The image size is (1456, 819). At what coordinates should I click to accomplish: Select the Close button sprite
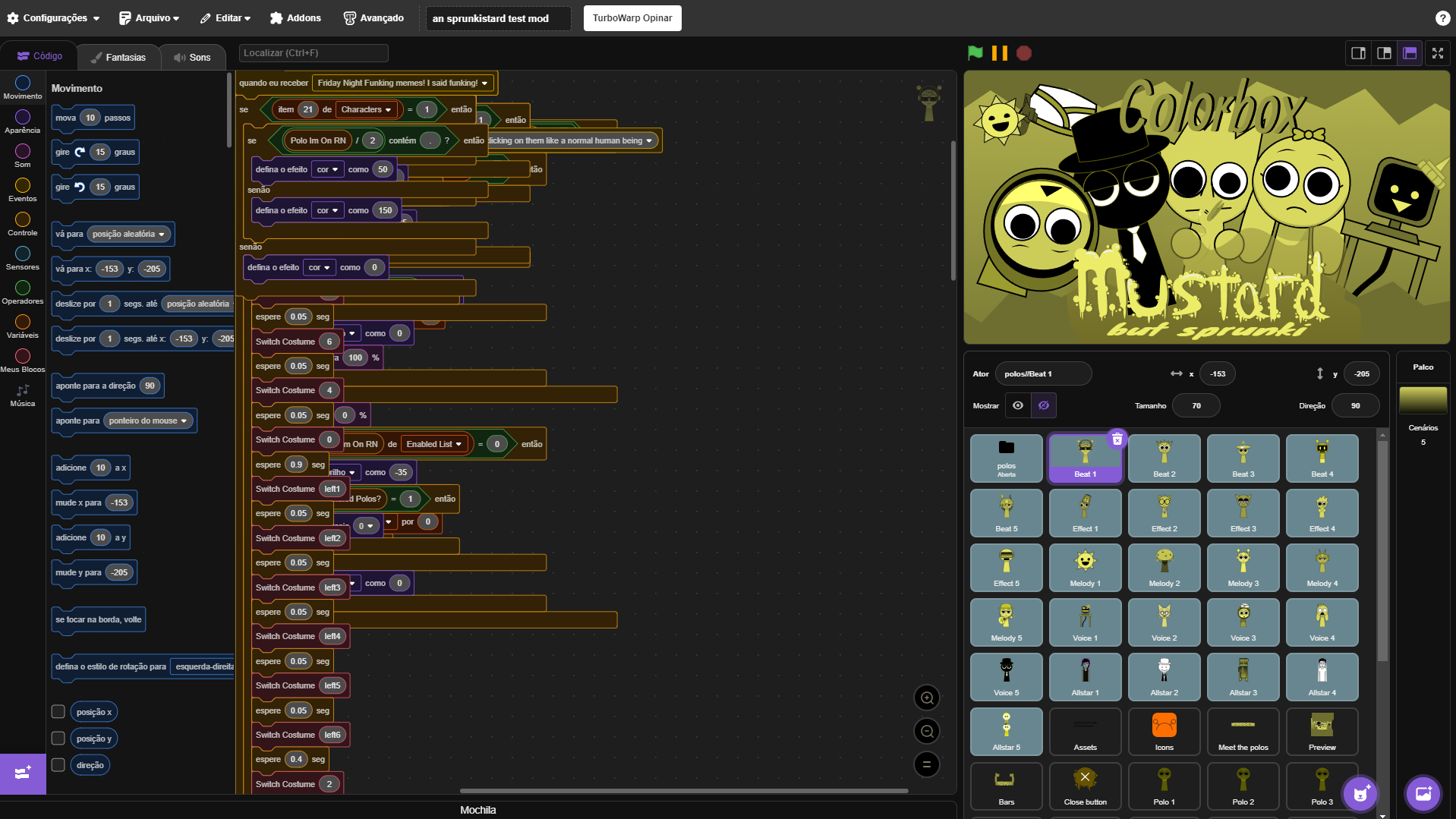pos(1086,786)
